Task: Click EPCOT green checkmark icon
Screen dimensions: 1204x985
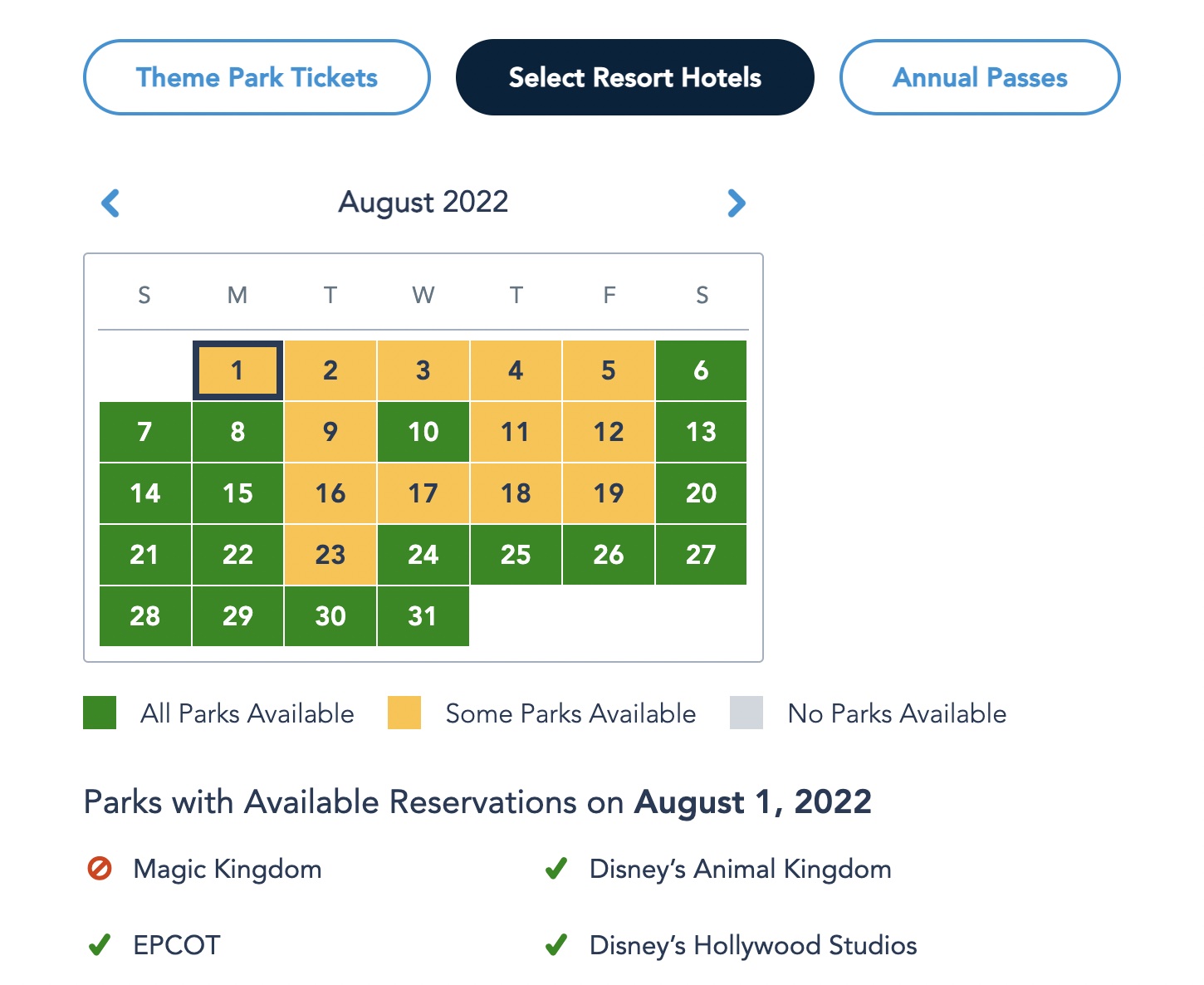Action: 100,945
